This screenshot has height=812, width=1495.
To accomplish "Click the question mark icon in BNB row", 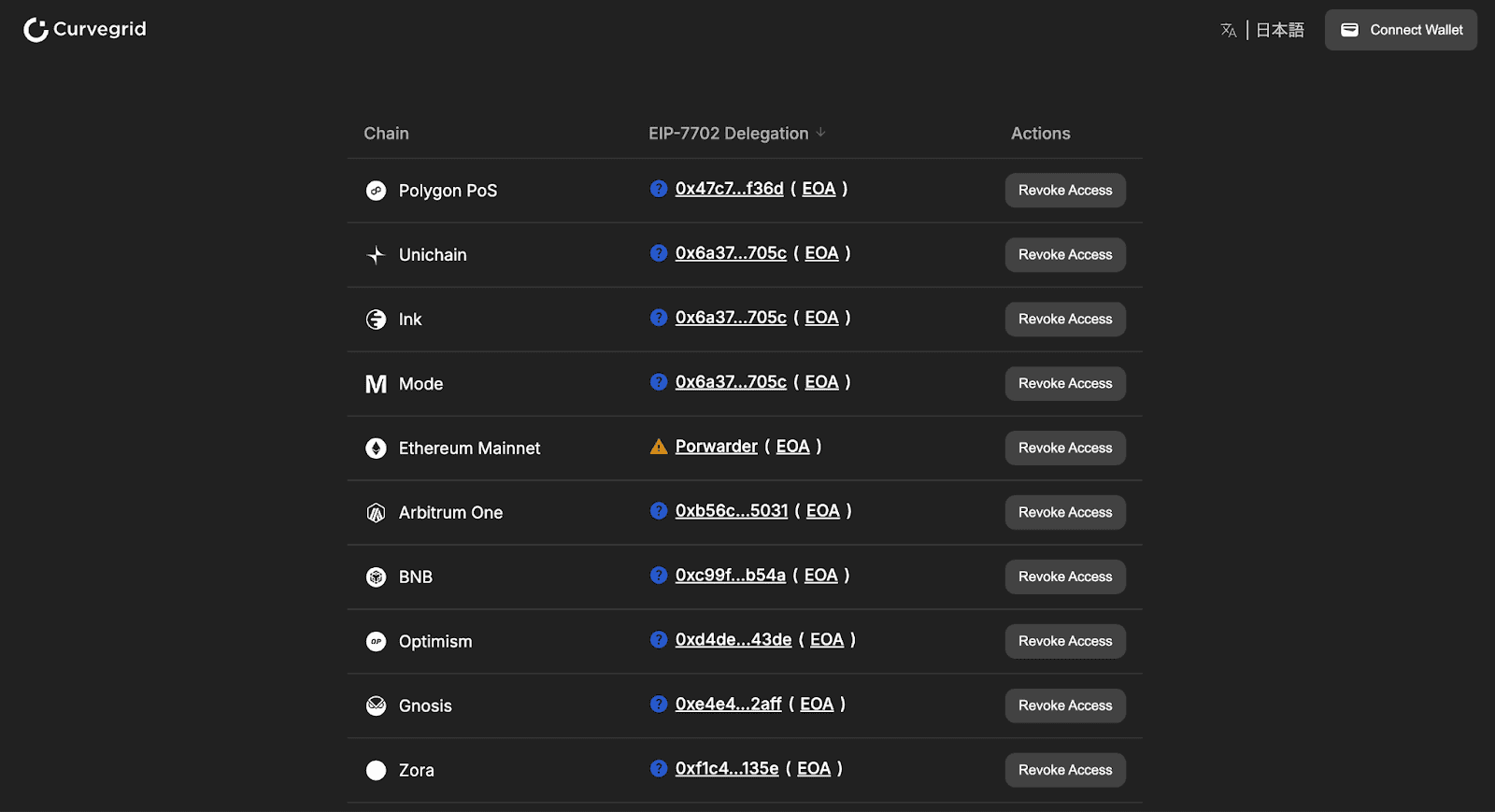I will click(659, 576).
